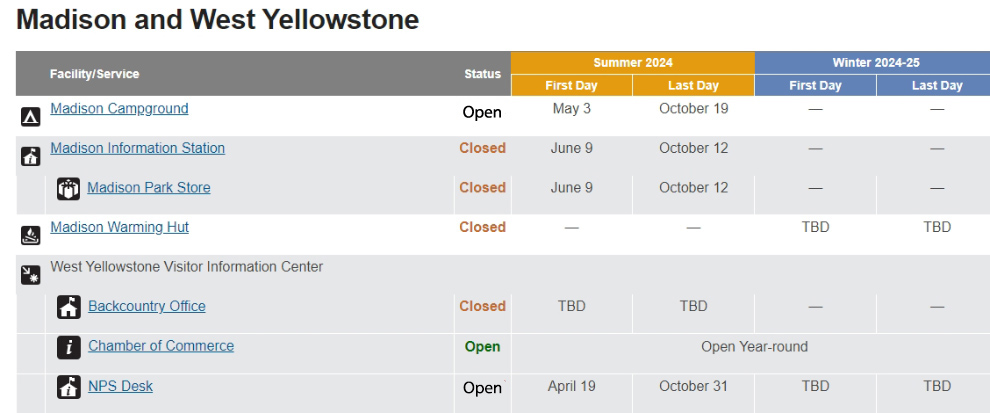Click the Chamber of Commerce info icon
This screenshot has height=413, width=990.
tap(69, 347)
